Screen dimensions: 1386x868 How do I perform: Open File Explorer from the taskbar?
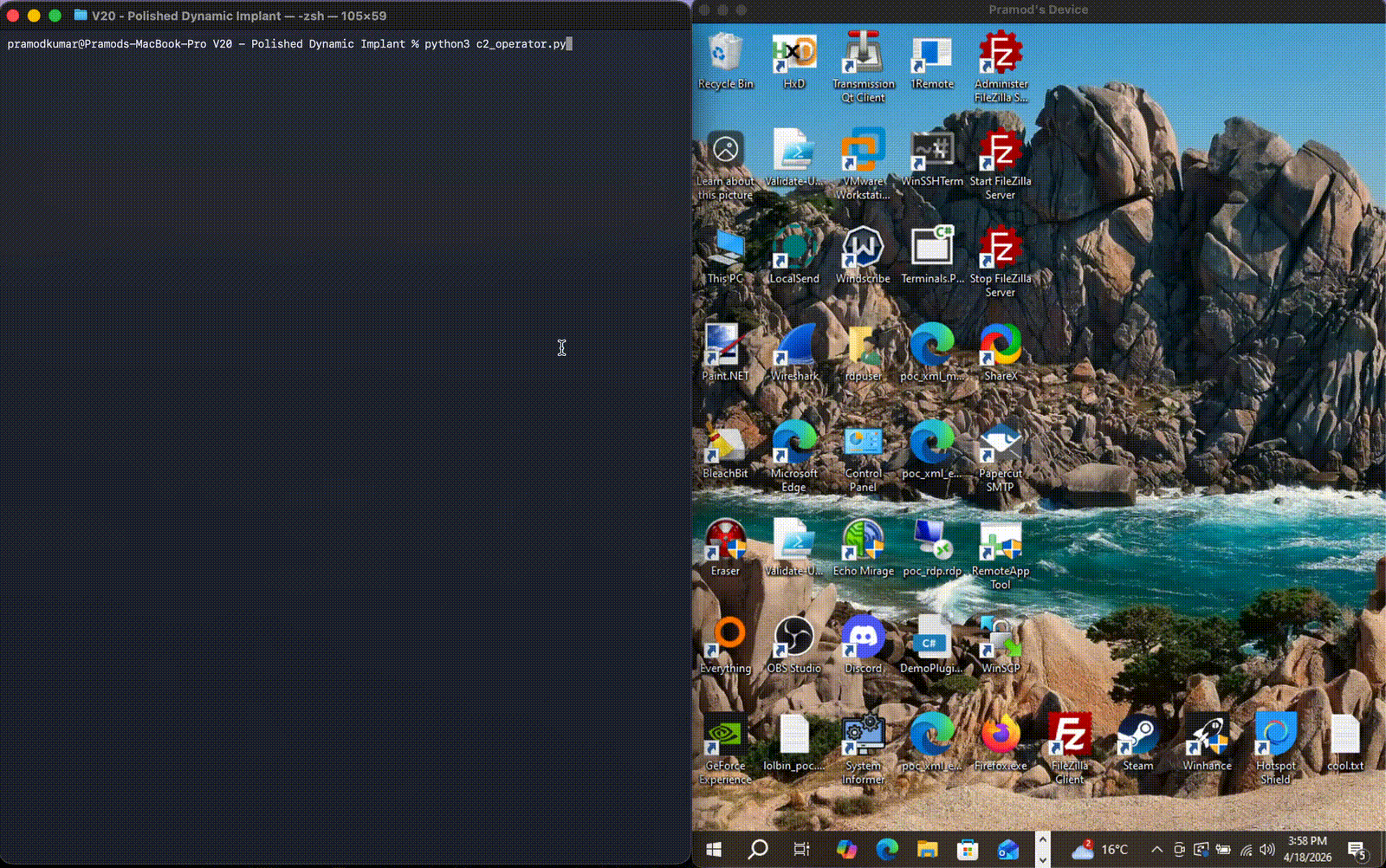pyautogui.click(x=927, y=850)
